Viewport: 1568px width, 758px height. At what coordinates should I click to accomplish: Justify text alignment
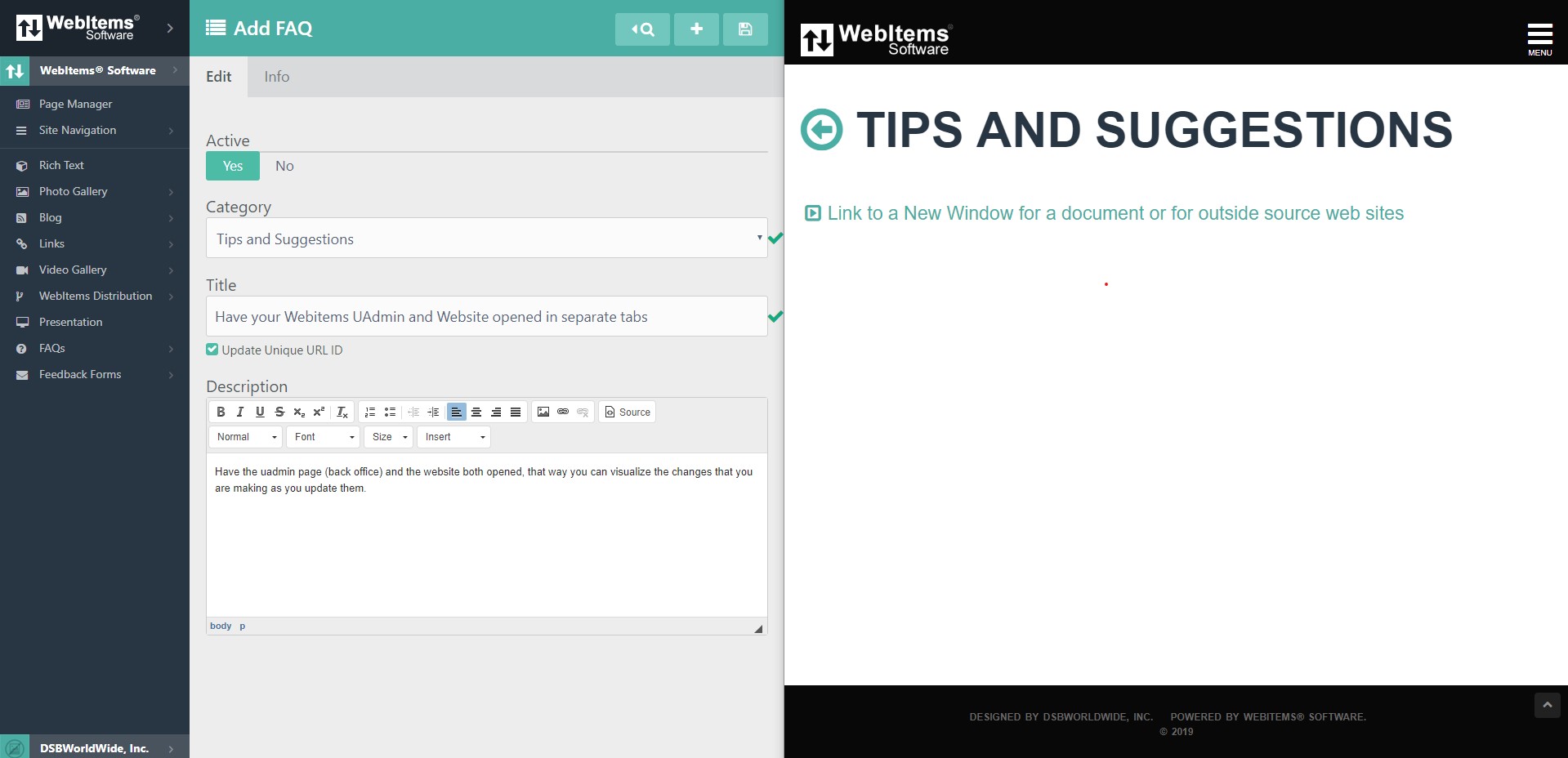pos(516,412)
